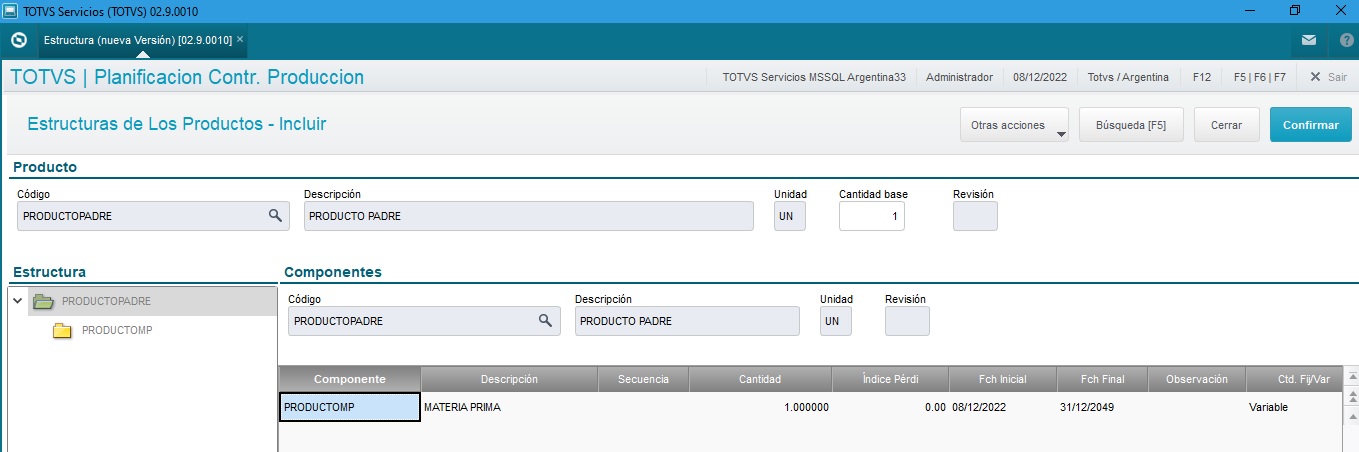Click the Administrador header item
The image size is (1359, 452).
[x=959, y=77]
